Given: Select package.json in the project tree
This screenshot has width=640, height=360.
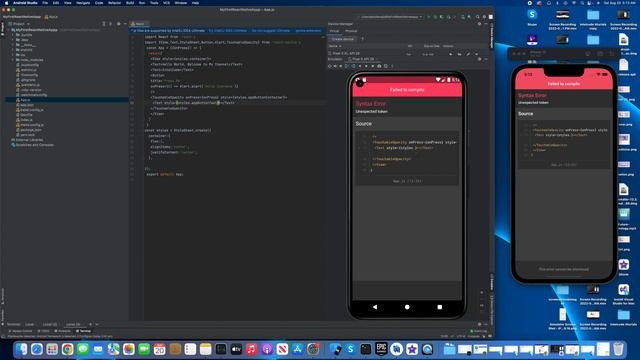Looking at the screenshot, I should (30, 130).
